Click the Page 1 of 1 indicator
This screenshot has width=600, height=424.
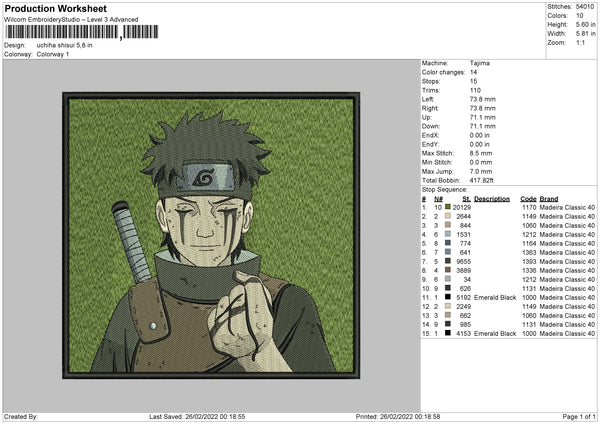point(579,416)
